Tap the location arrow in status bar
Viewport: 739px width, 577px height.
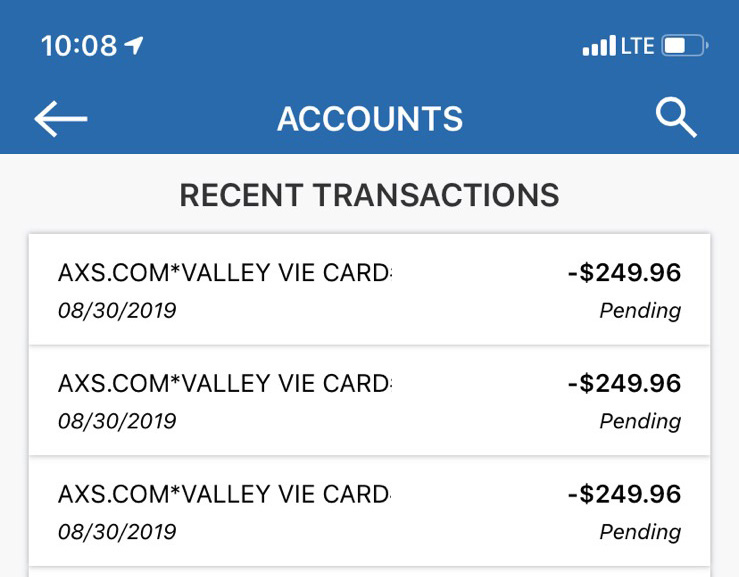coord(134,46)
